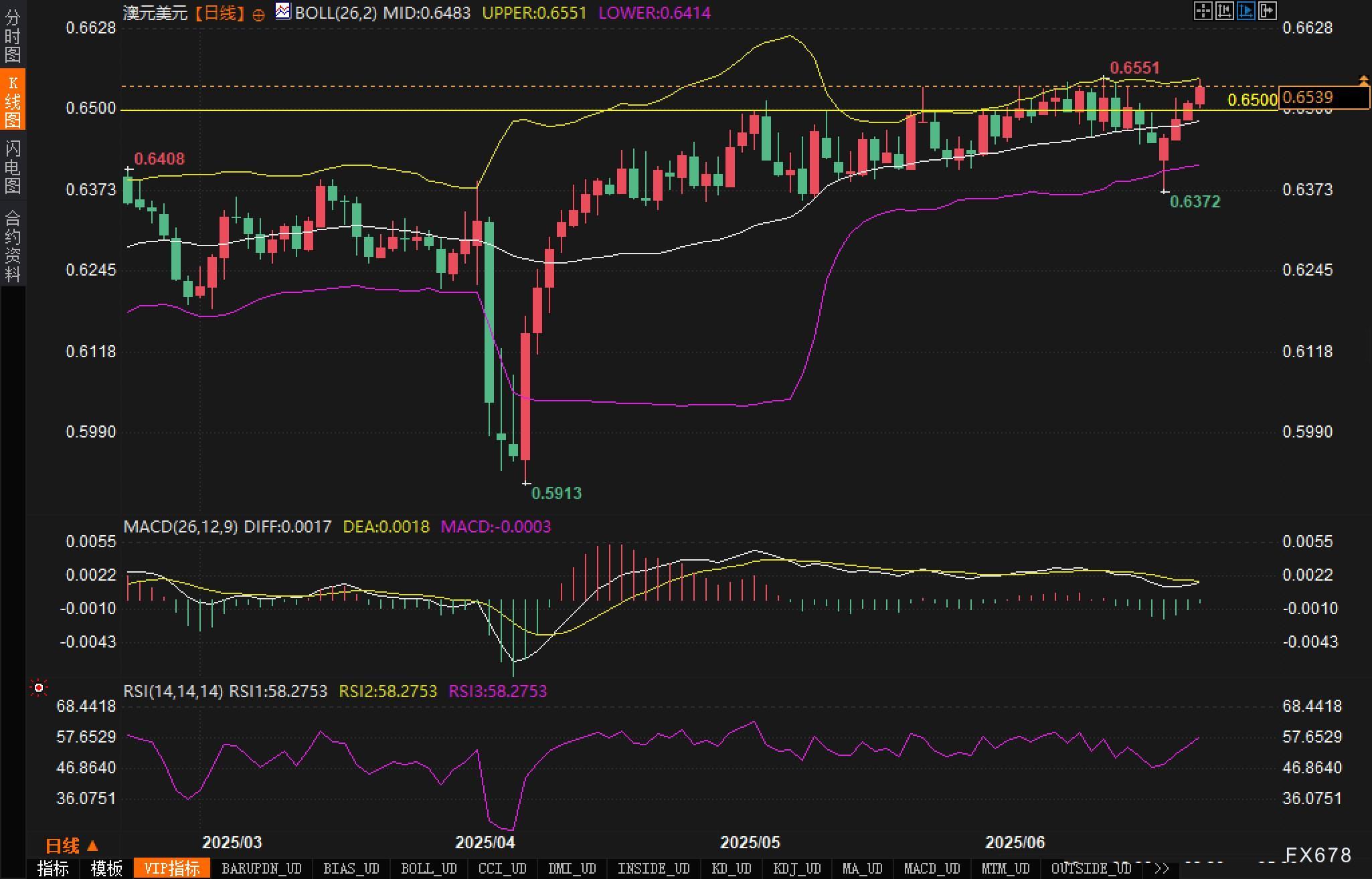1372x879 pixels.
Task: Select the K线图 sidebar tab
Action: pyautogui.click(x=13, y=100)
